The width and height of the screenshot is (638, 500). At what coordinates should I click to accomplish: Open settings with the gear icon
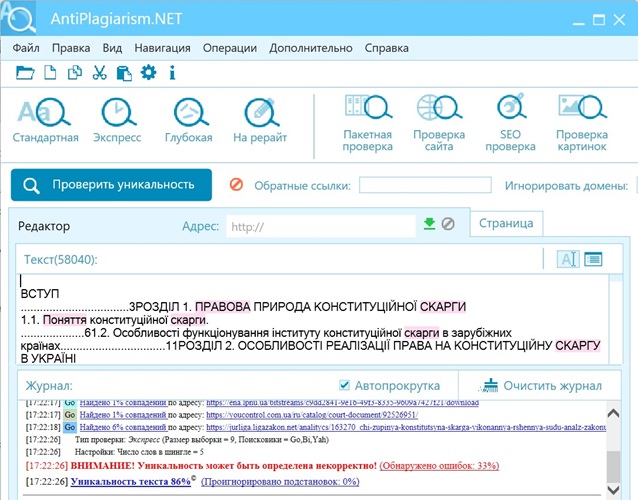[x=148, y=72]
